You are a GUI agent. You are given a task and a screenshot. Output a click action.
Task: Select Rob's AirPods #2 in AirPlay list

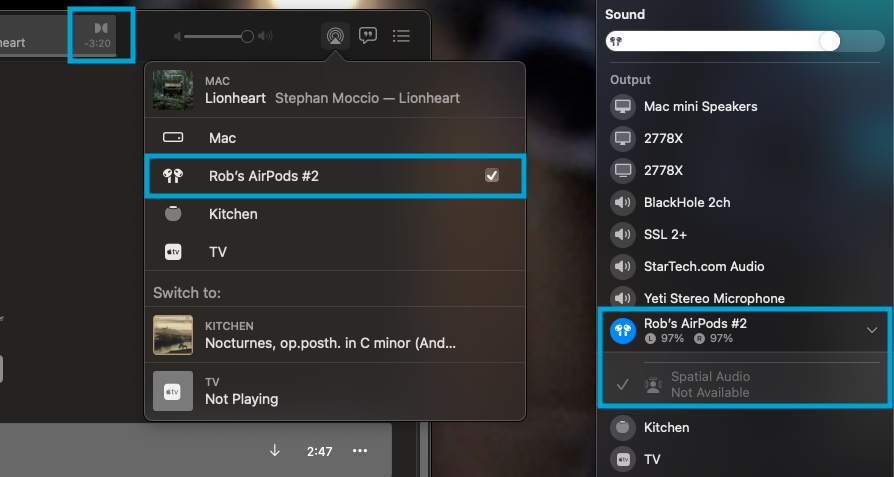335,176
